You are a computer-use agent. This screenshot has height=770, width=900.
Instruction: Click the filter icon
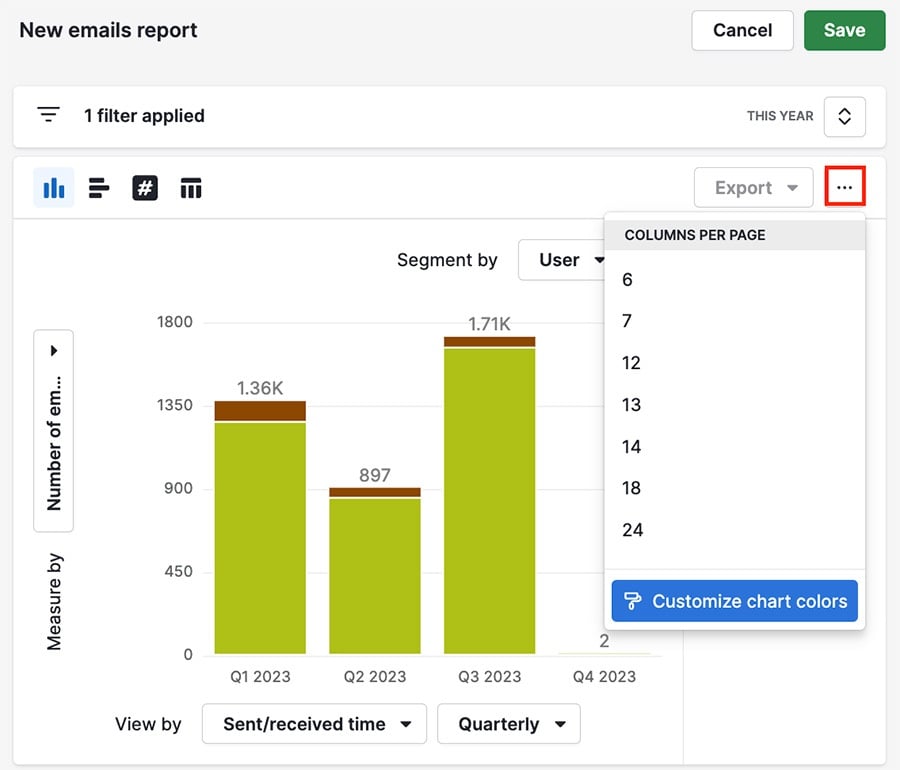click(x=48, y=114)
